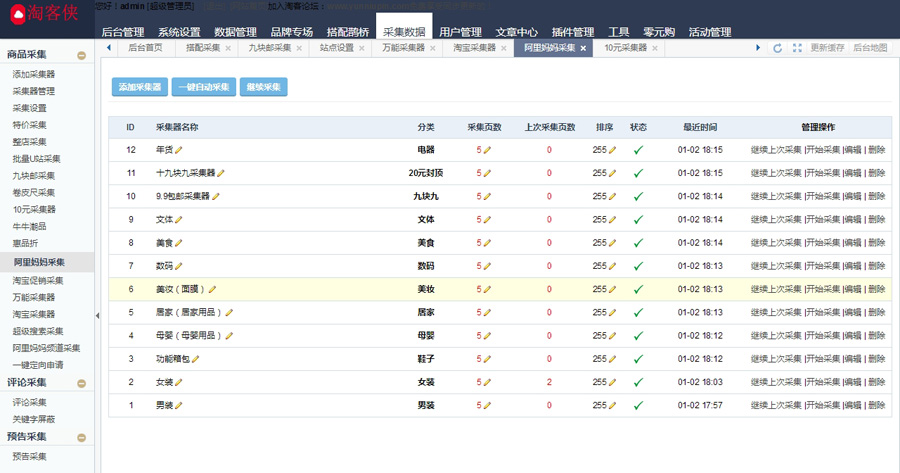Collapse the 预告采集 sidebar section

point(82,437)
